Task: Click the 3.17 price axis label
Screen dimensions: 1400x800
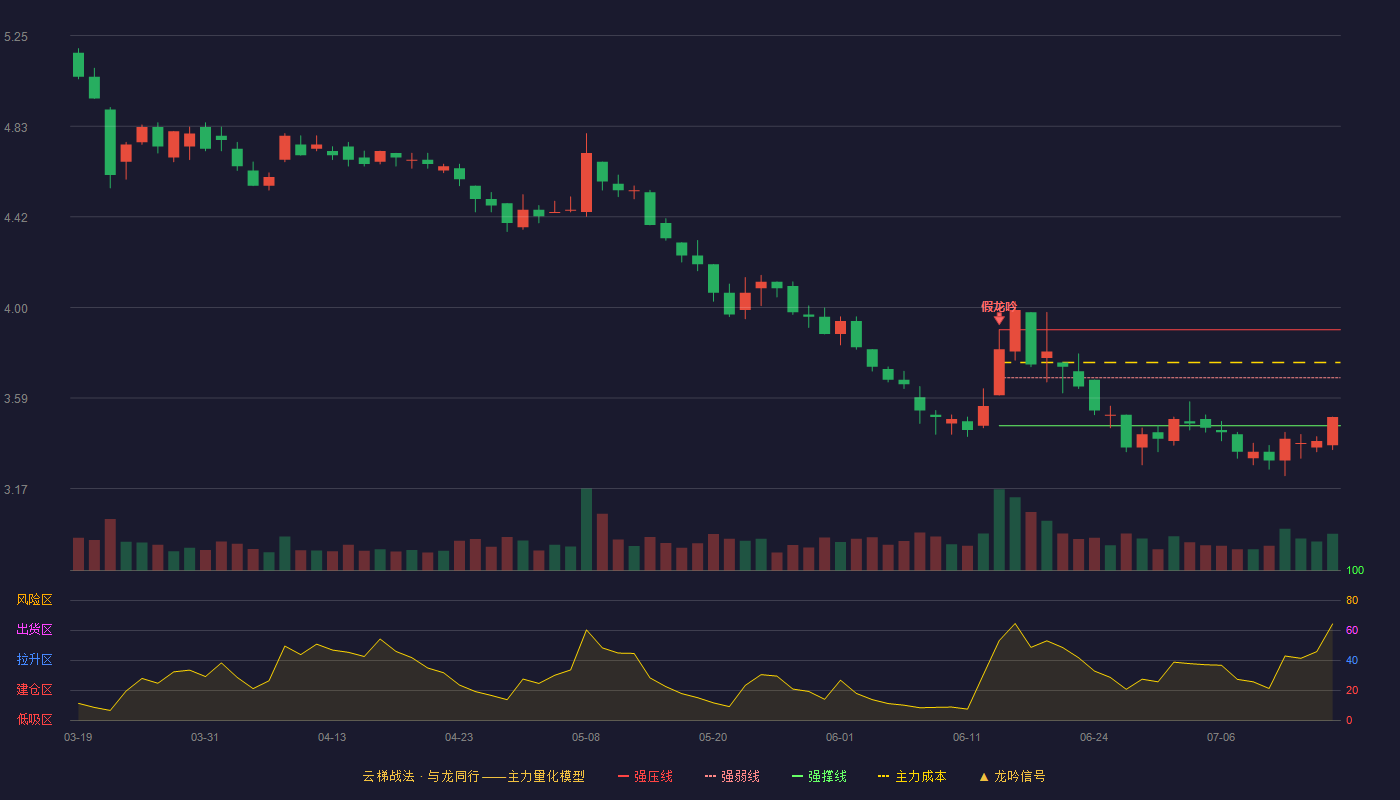Action: point(16,489)
